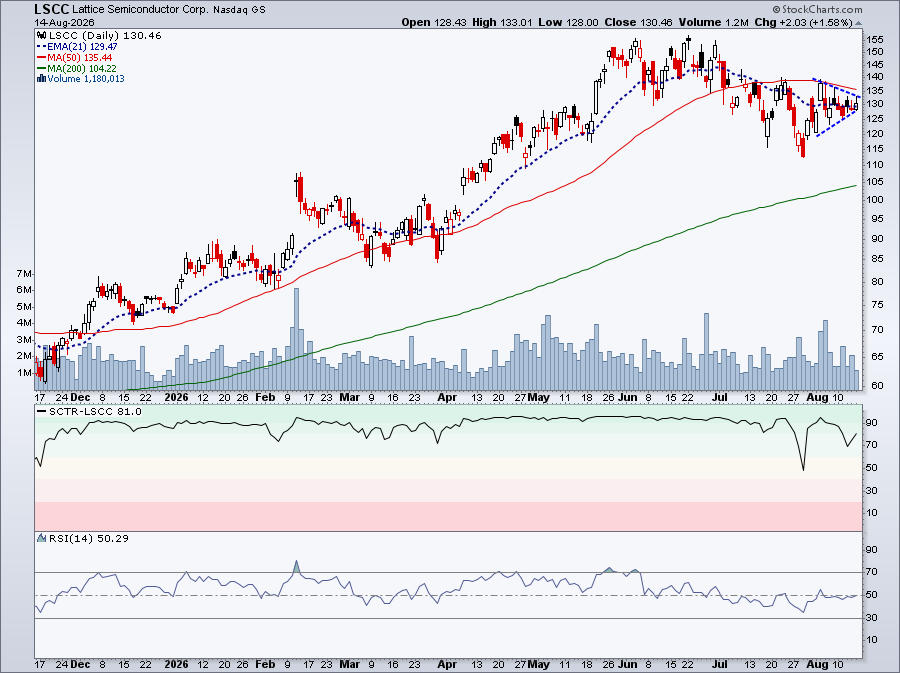This screenshot has height=673, width=900.
Task: Click the black SCTR-LSCC legend line marker
Action: coord(41,411)
